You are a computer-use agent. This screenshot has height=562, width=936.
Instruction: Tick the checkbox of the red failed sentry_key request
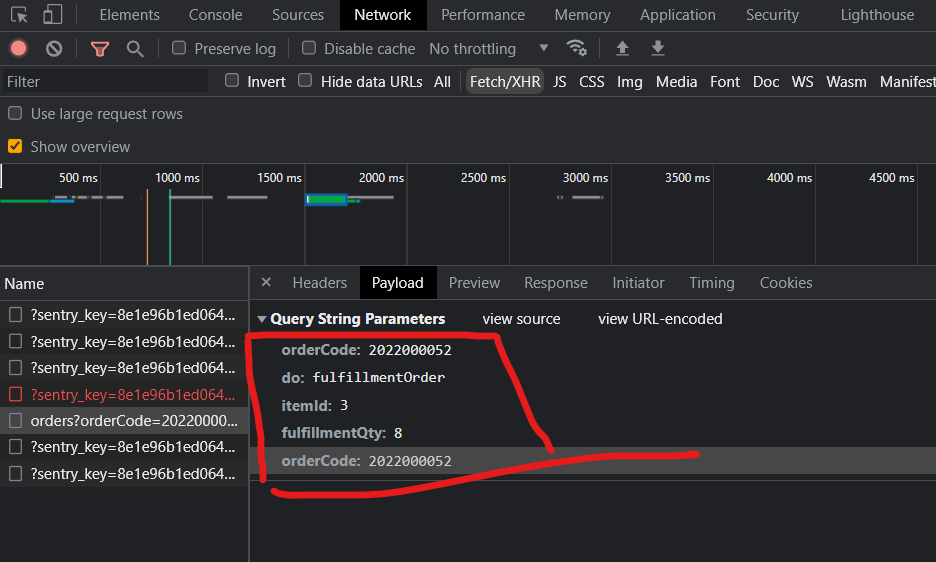16,394
